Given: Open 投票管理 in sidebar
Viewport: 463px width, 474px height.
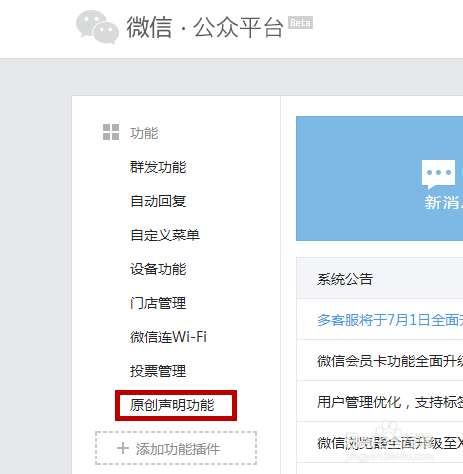Looking at the screenshot, I should [158, 371].
